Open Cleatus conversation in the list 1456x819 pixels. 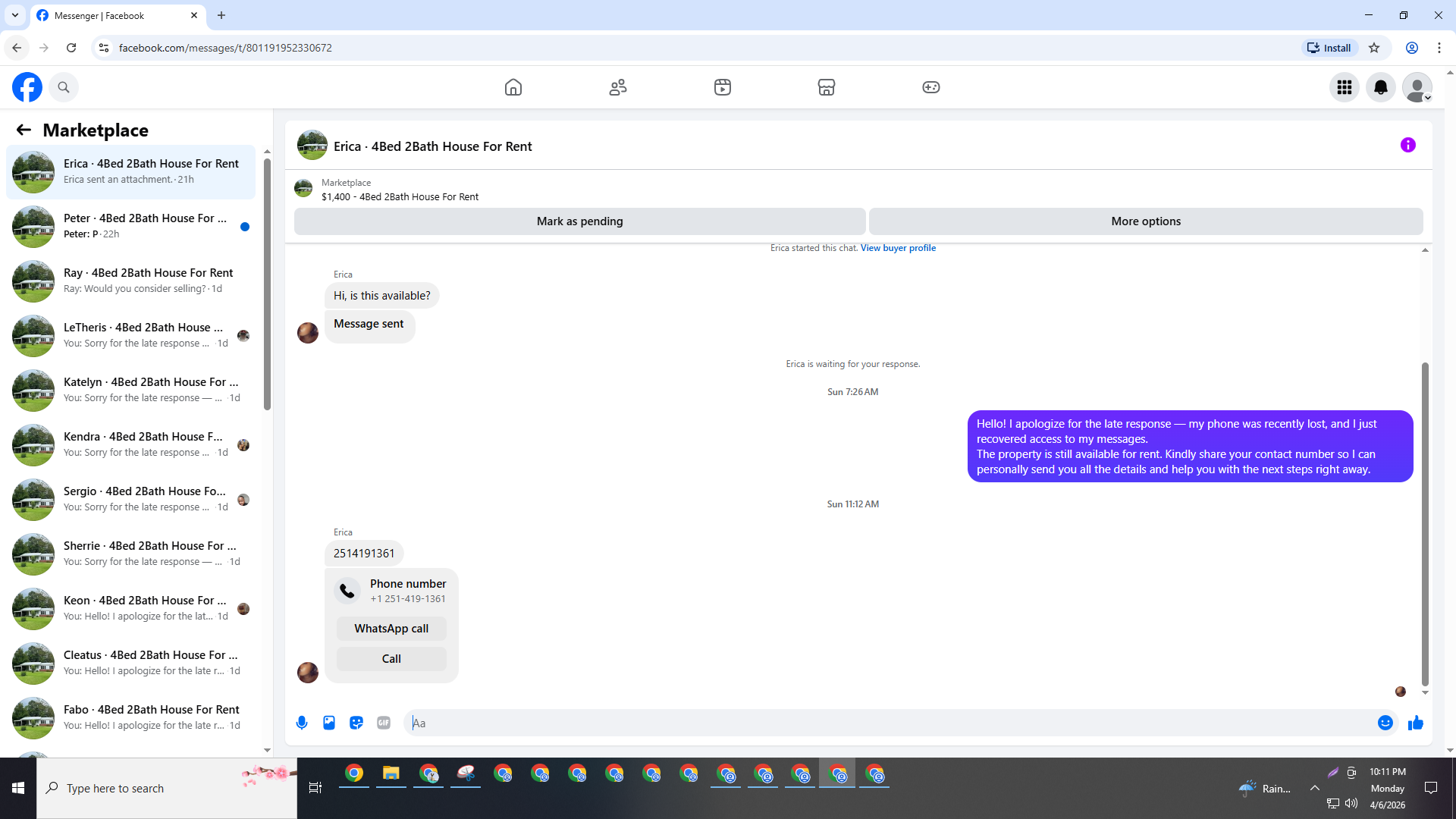click(131, 663)
